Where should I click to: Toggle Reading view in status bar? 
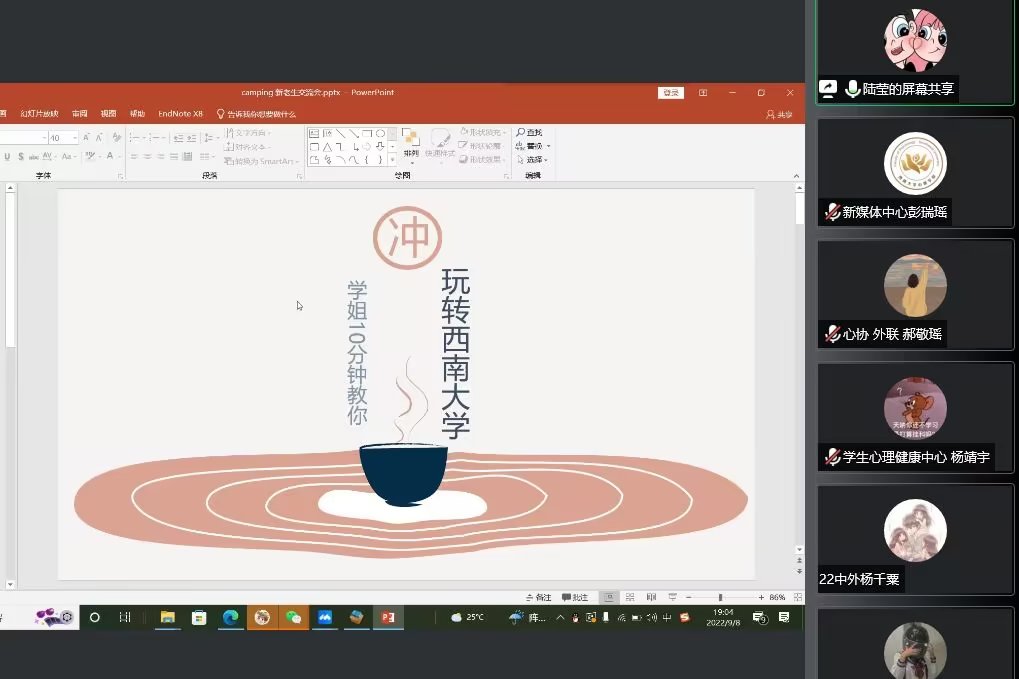(x=652, y=597)
